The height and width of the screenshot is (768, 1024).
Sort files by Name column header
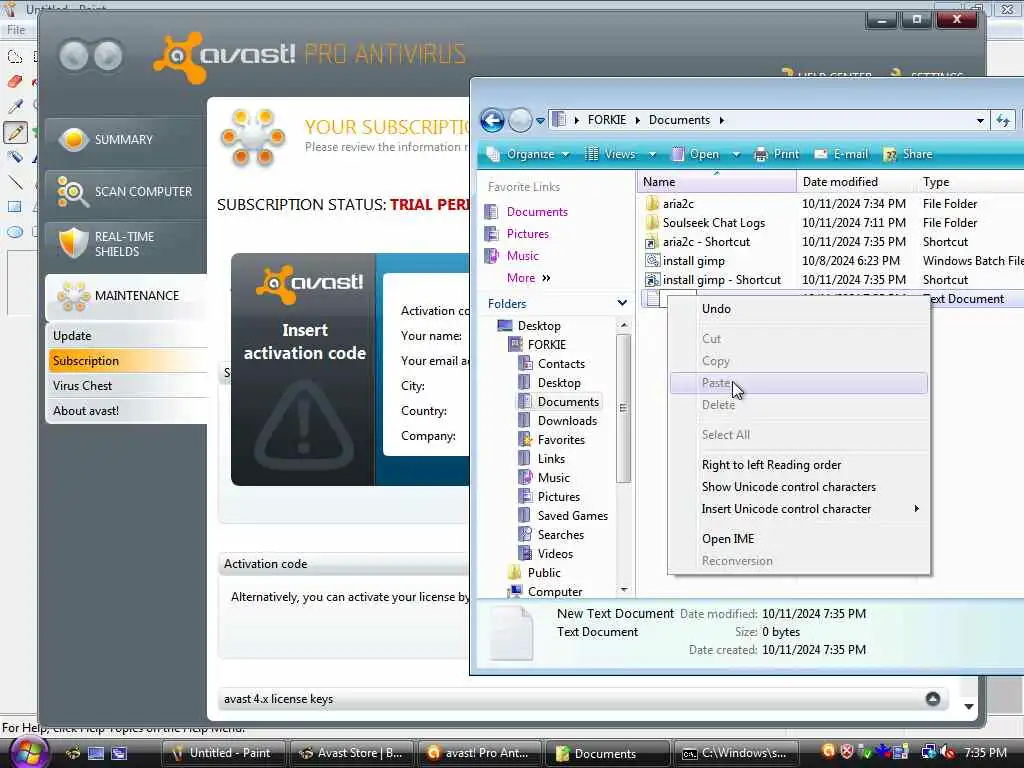click(x=716, y=182)
